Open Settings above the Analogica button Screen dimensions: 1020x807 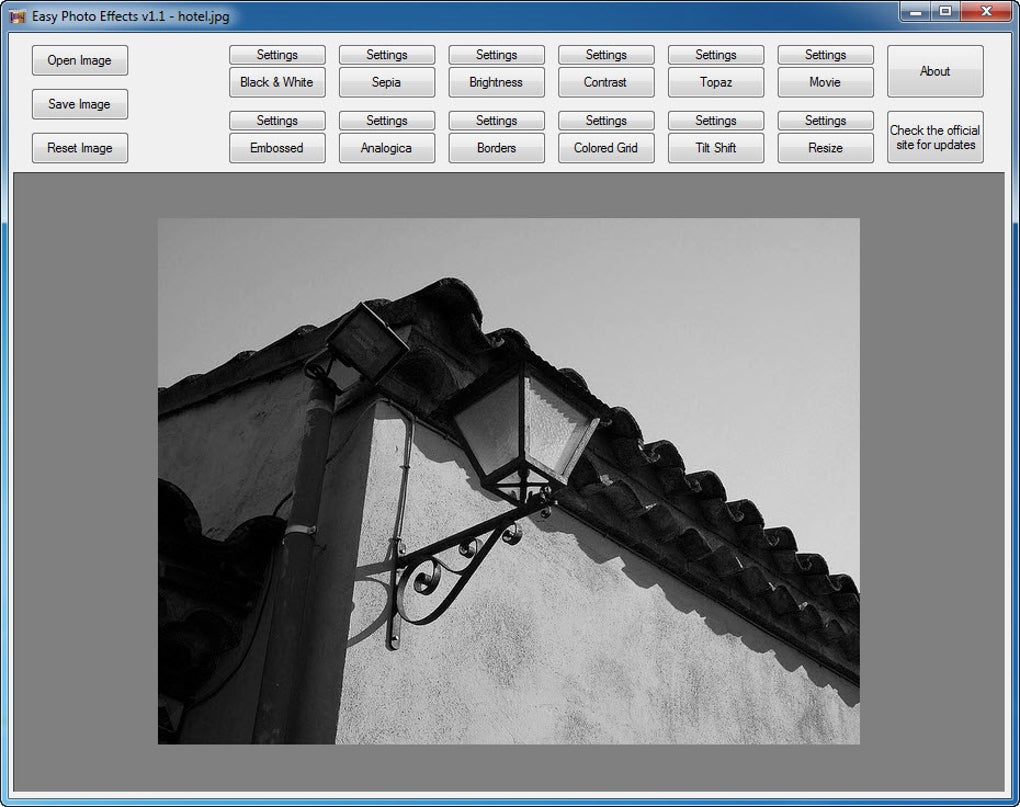[x=386, y=120]
